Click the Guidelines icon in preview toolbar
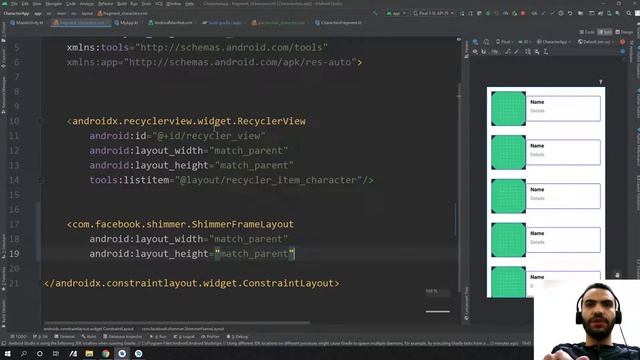The height and width of the screenshot is (360, 640). (x=546, y=52)
